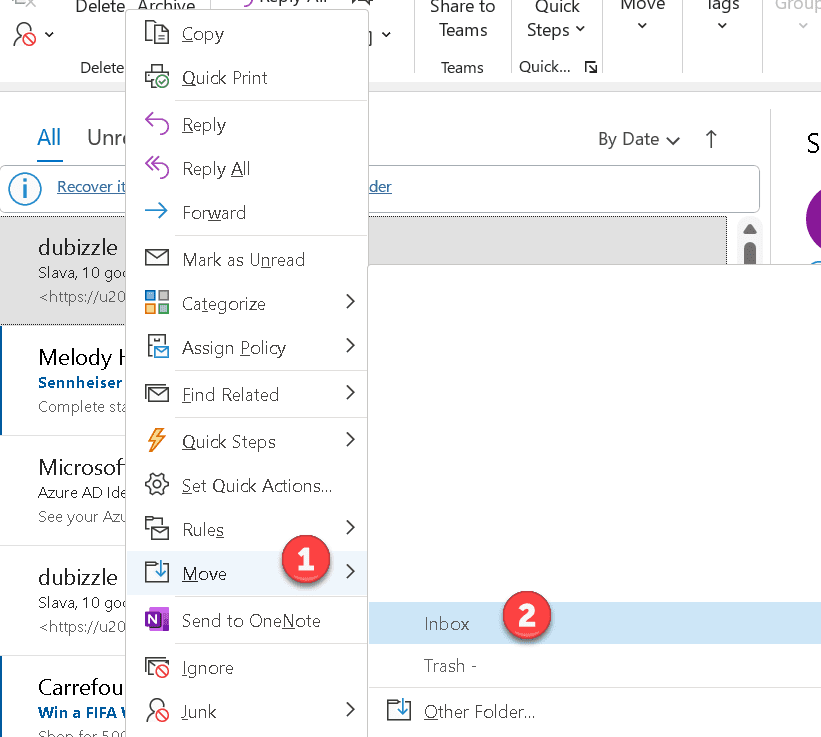Expand the Assign Policy submenu arrow
The image size is (821, 737).
coord(350,345)
